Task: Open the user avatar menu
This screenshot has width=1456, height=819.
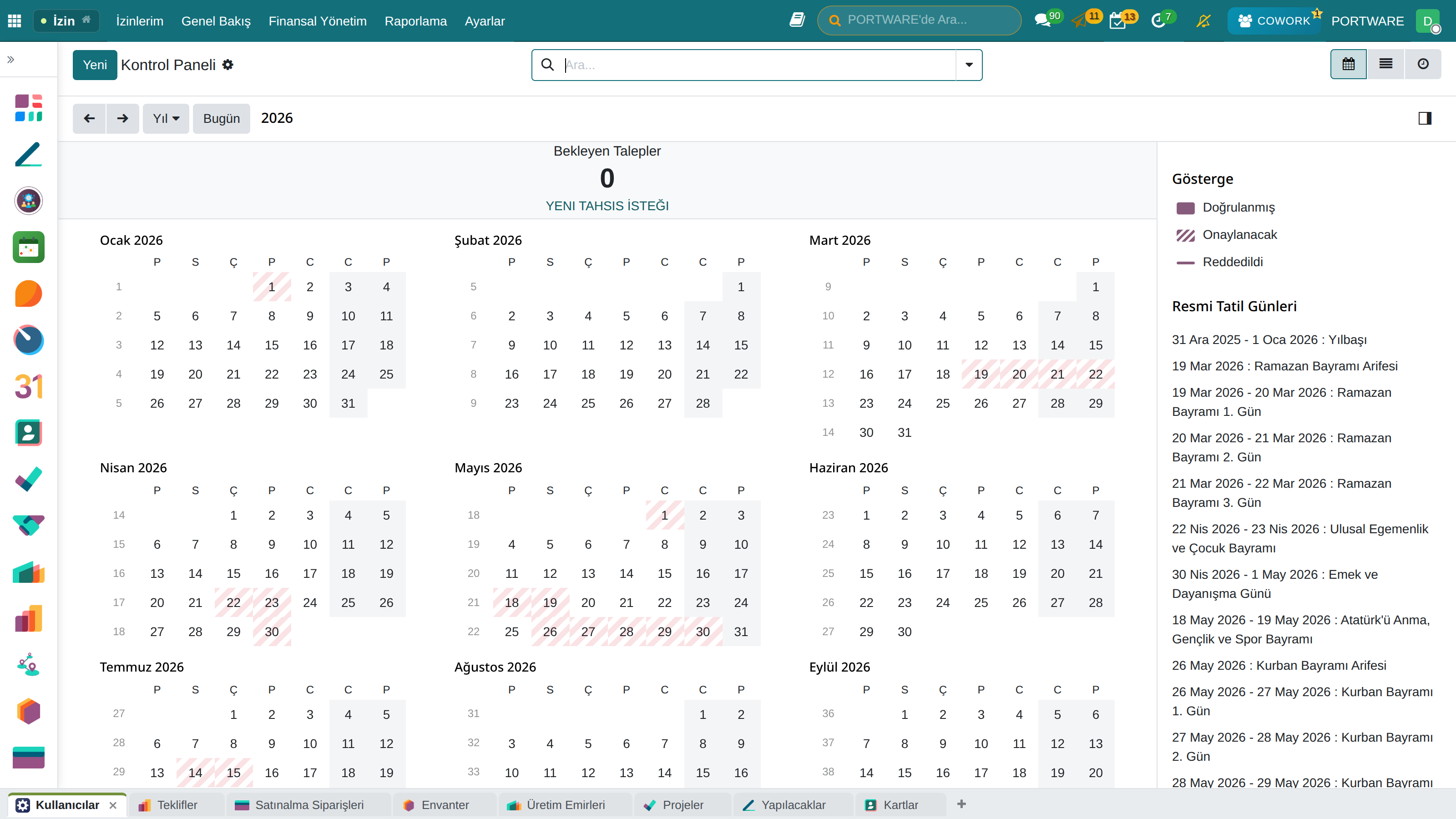Action: coord(1428,21)
